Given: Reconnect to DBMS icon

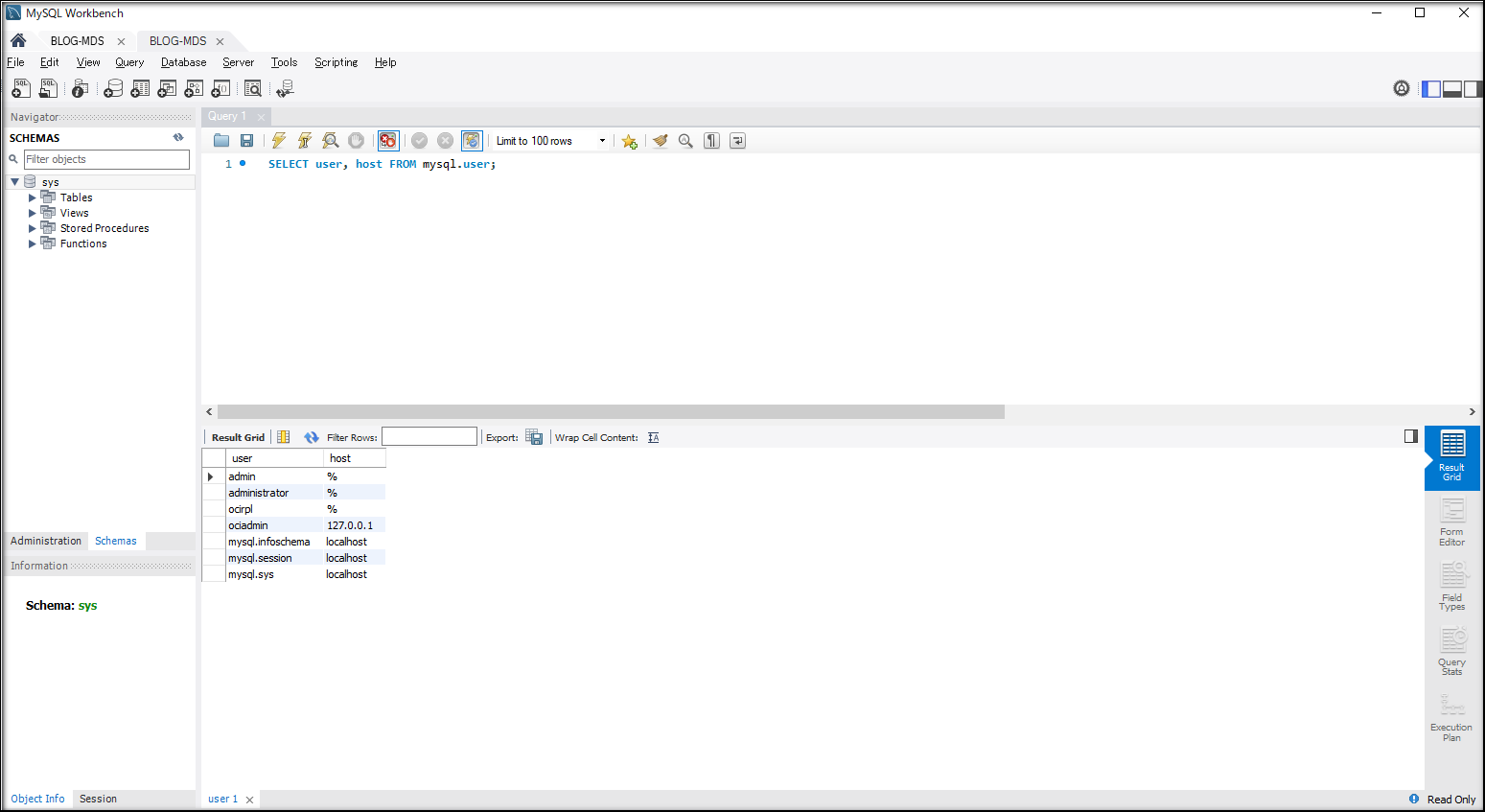Looking at the screenshot, I should 285,88.
